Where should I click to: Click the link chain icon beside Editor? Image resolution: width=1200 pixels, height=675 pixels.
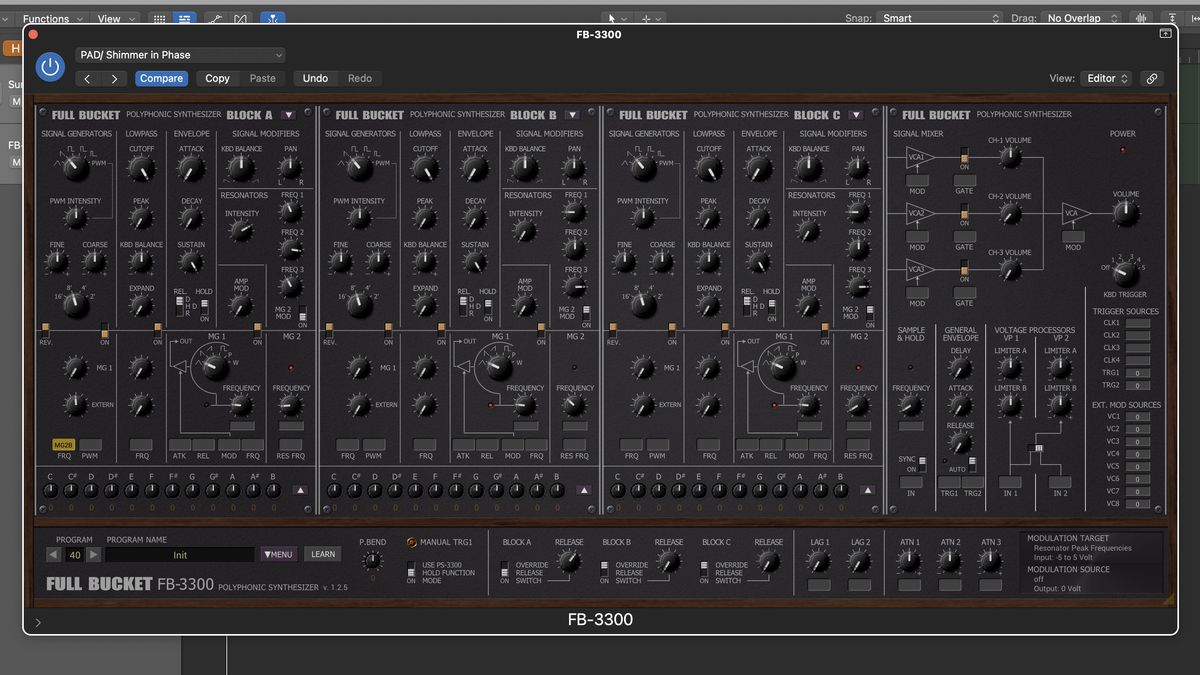tap(1152, 78)
